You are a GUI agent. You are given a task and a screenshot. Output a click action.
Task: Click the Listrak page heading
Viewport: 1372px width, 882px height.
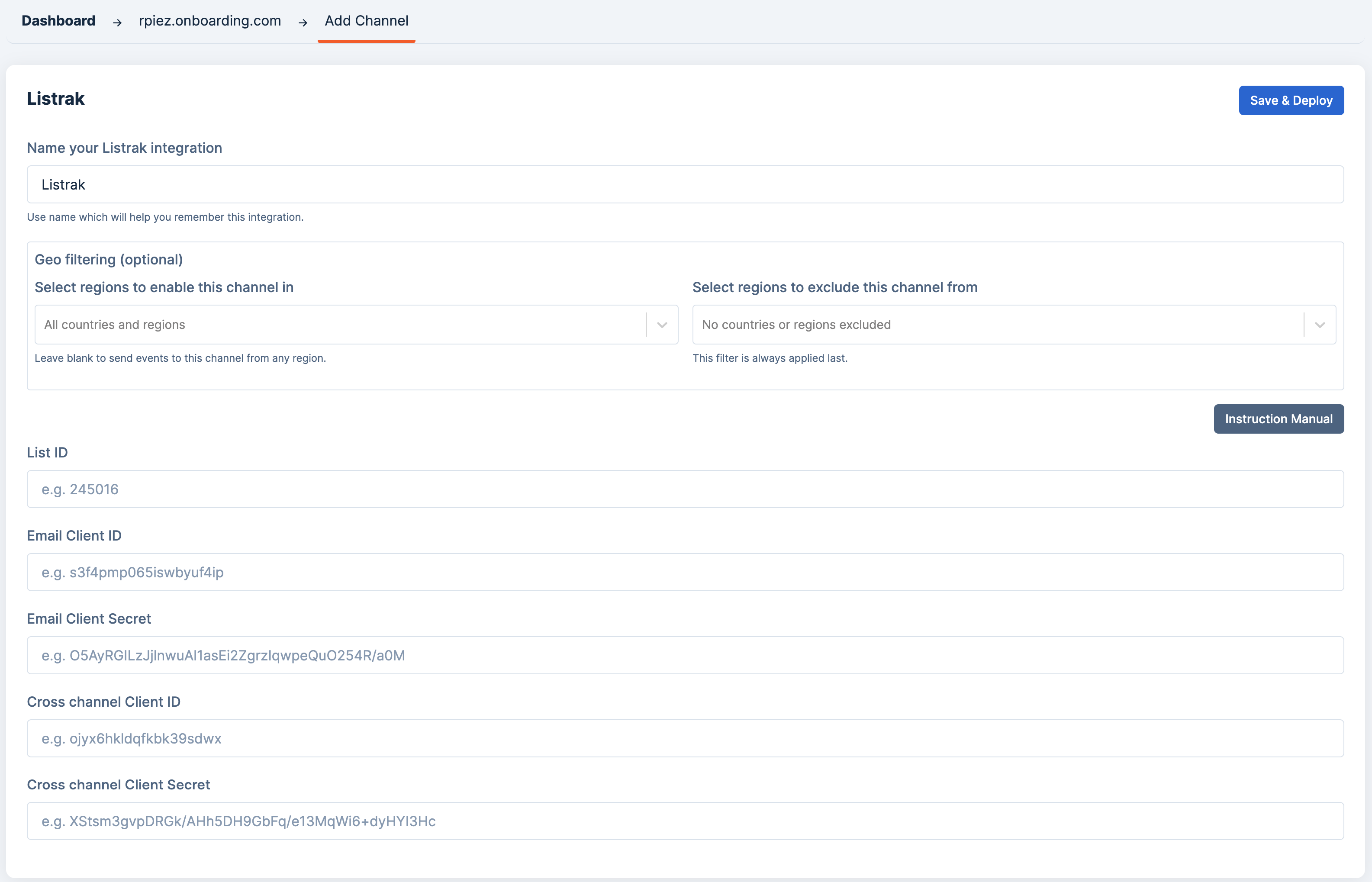(55, 99)
